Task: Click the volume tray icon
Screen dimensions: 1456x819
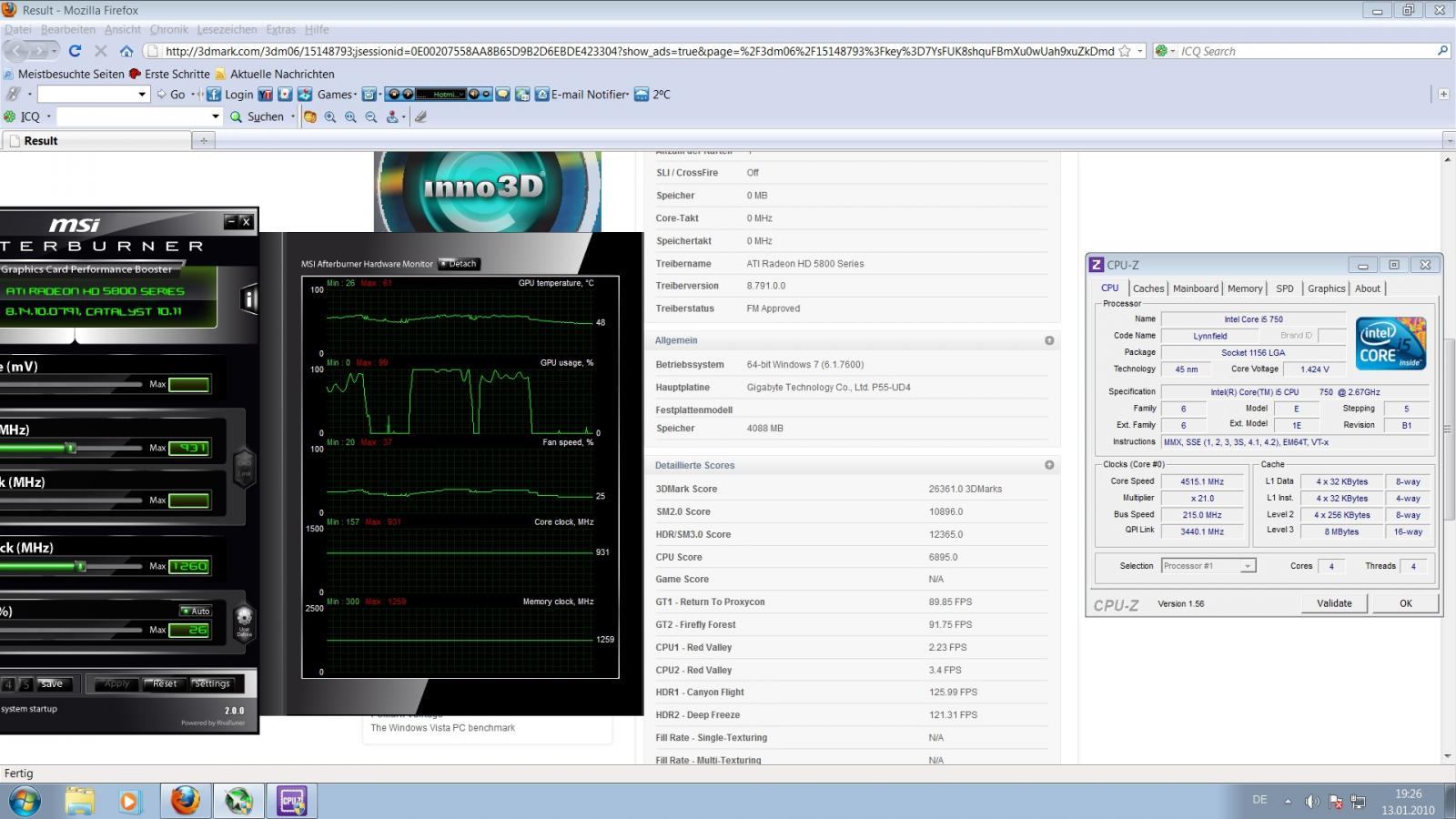Action: [1311, 802]
